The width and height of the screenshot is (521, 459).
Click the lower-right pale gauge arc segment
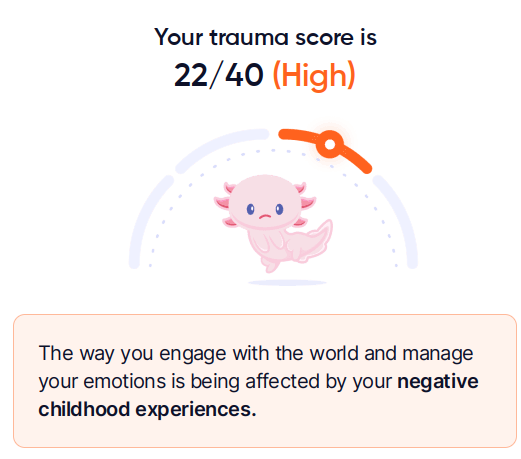[x=395, y=222]
